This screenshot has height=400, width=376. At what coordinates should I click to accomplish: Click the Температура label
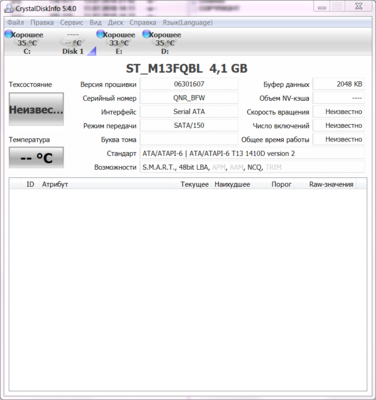[x=29, y=140]
